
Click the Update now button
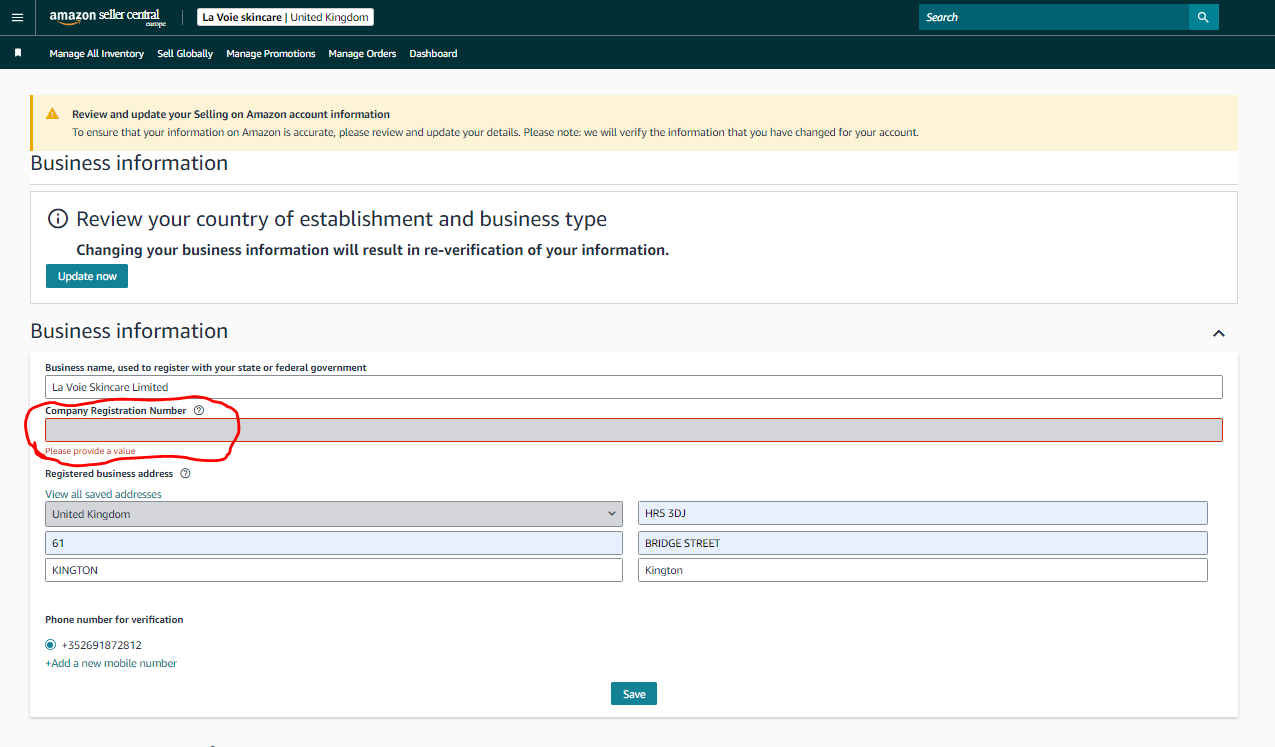tap(87, 276)
